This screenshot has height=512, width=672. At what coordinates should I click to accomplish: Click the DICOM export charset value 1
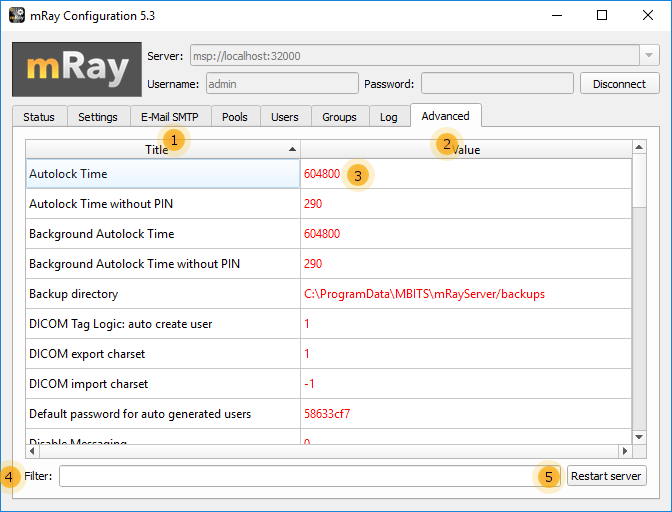click(x=307, y=353)
